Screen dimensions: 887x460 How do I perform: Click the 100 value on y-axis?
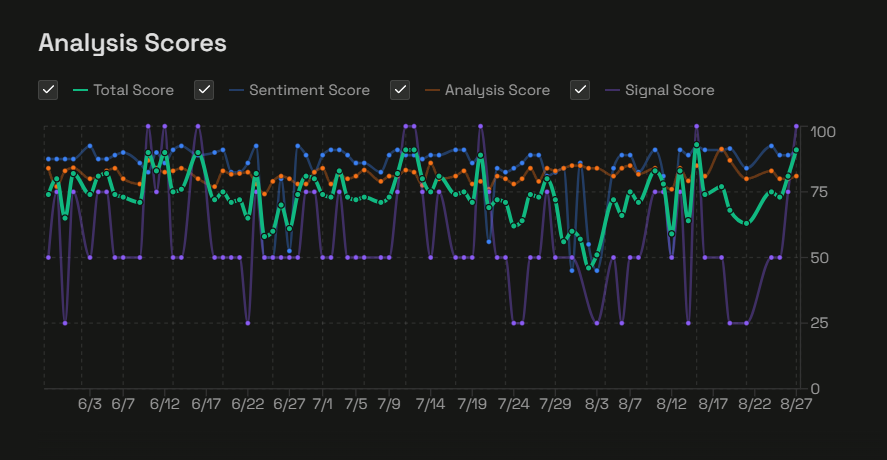(823, 132)
